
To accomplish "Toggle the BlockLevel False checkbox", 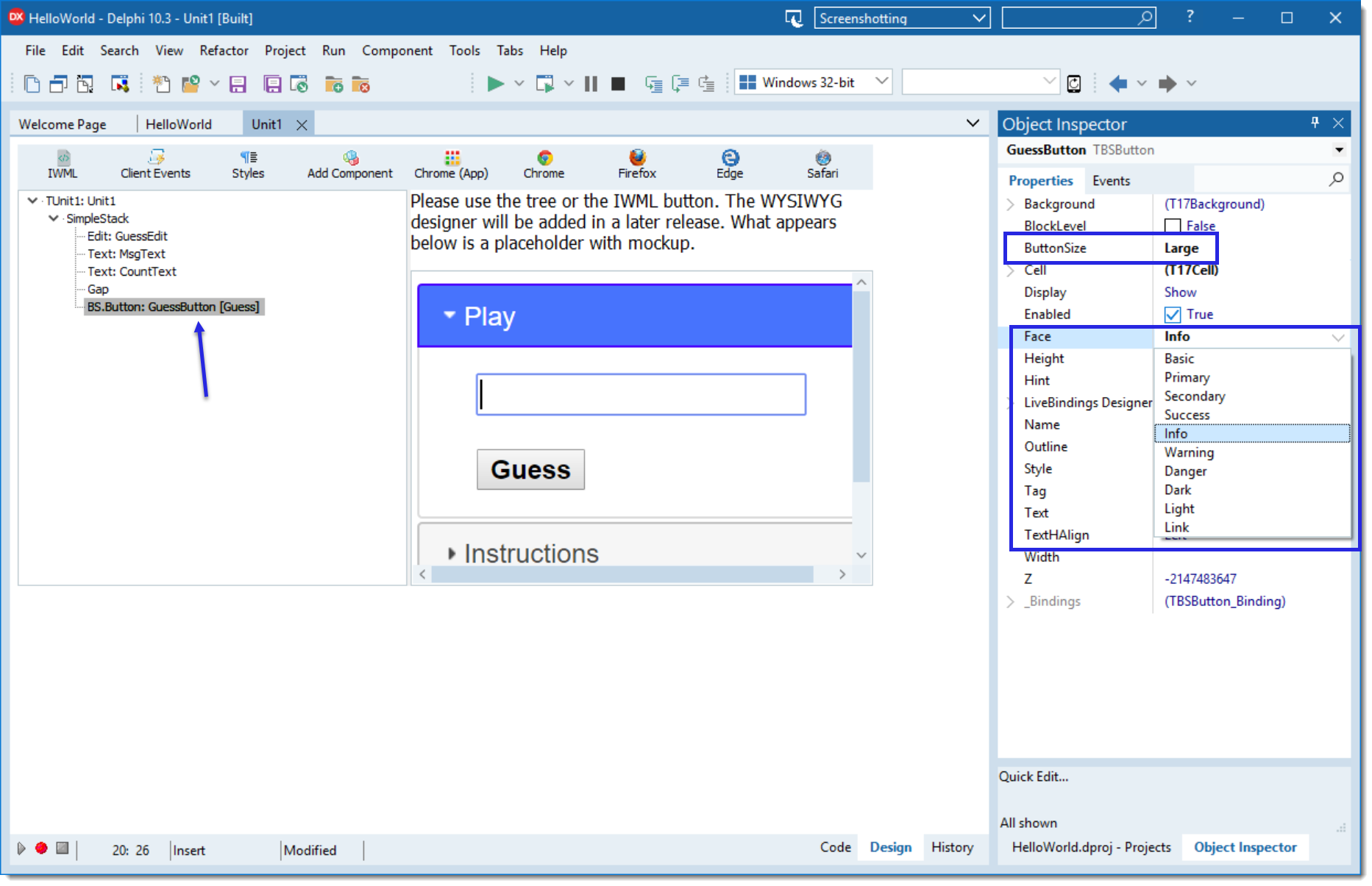I will (x=1173, y=226).
